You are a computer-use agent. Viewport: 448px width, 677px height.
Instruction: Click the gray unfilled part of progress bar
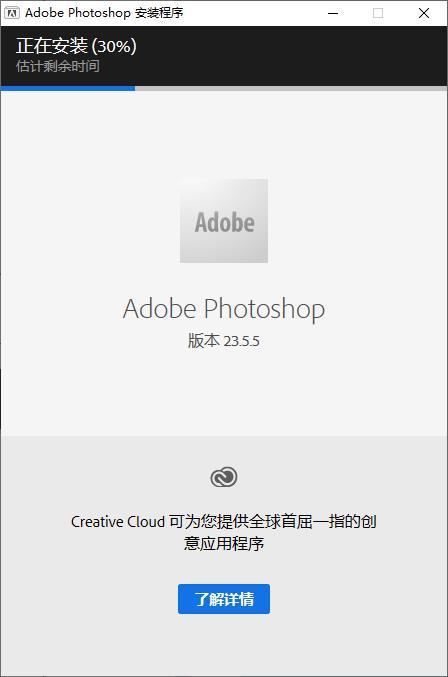coord(291,88)
